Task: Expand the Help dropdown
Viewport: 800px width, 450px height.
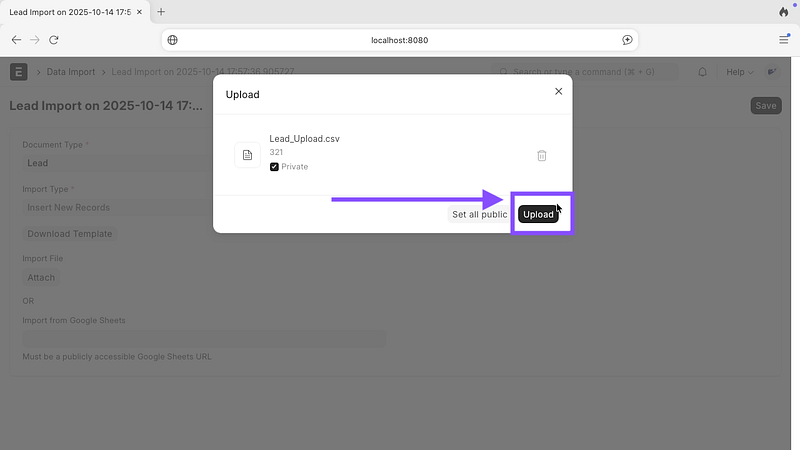Action: tap(740, 72)
